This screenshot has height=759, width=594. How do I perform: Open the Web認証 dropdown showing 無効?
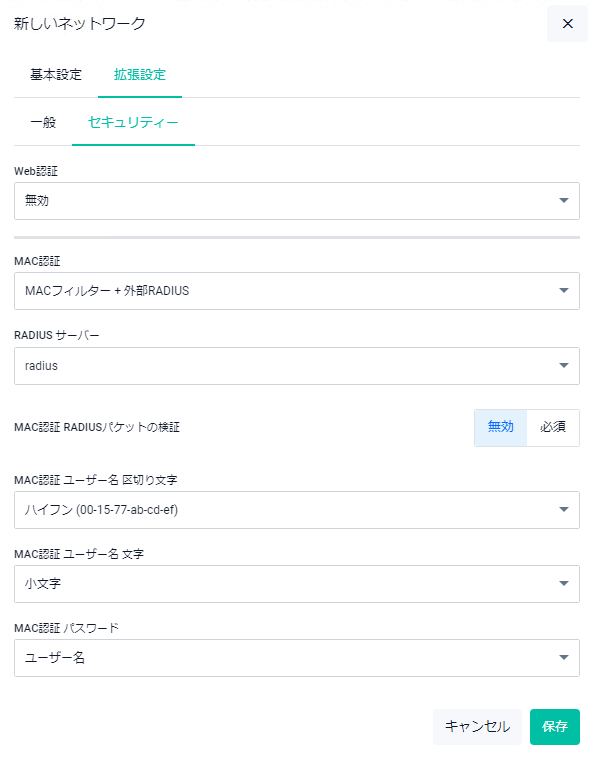coord(297,201)
